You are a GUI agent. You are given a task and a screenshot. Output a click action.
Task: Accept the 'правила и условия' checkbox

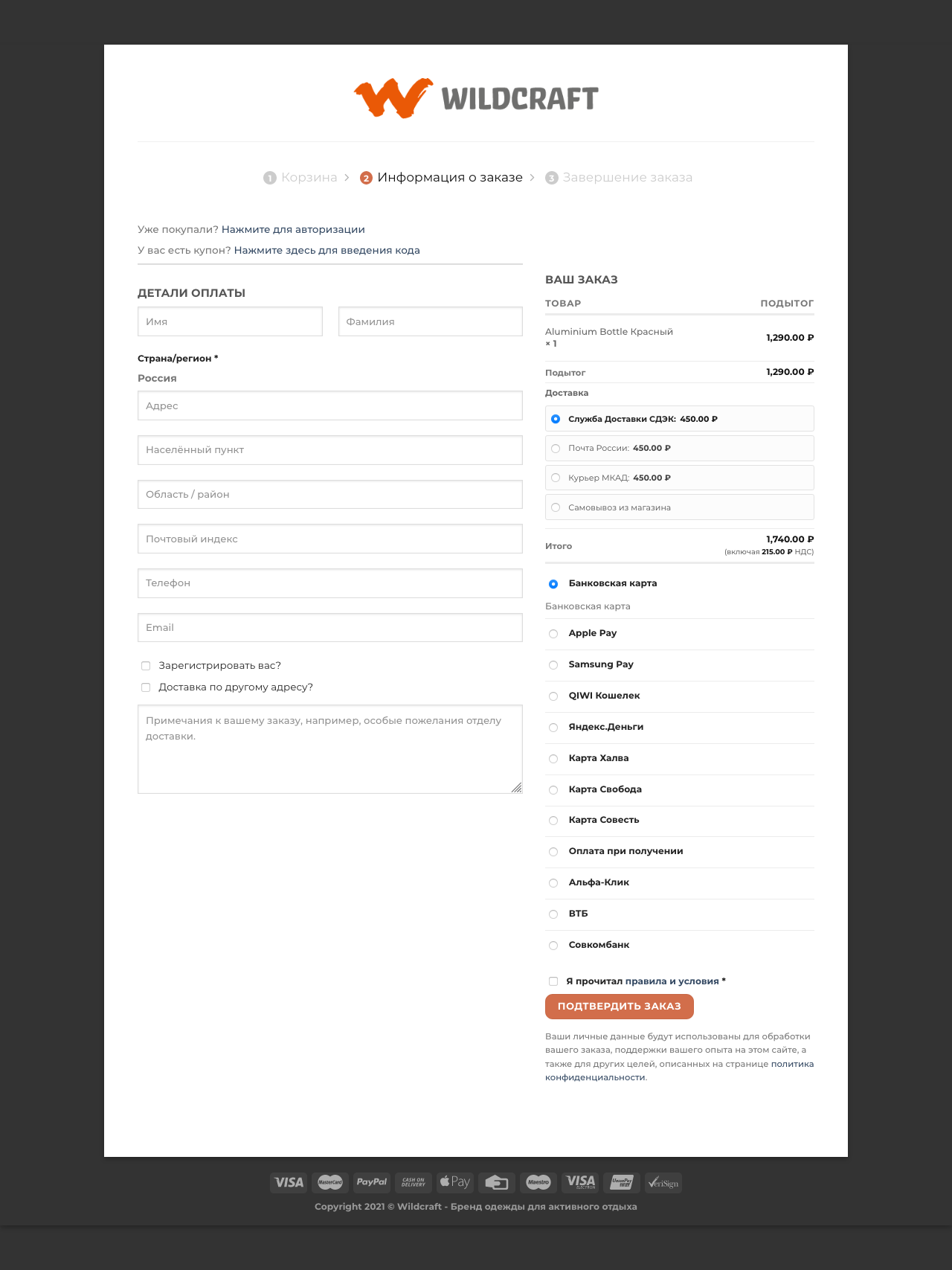click(553, 981)
